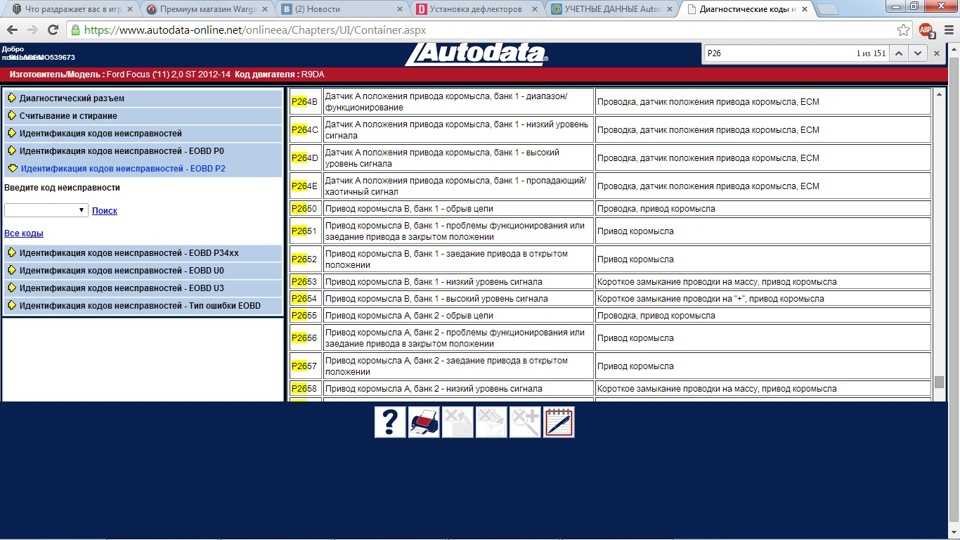Click the printer icon

click(424, 422)
